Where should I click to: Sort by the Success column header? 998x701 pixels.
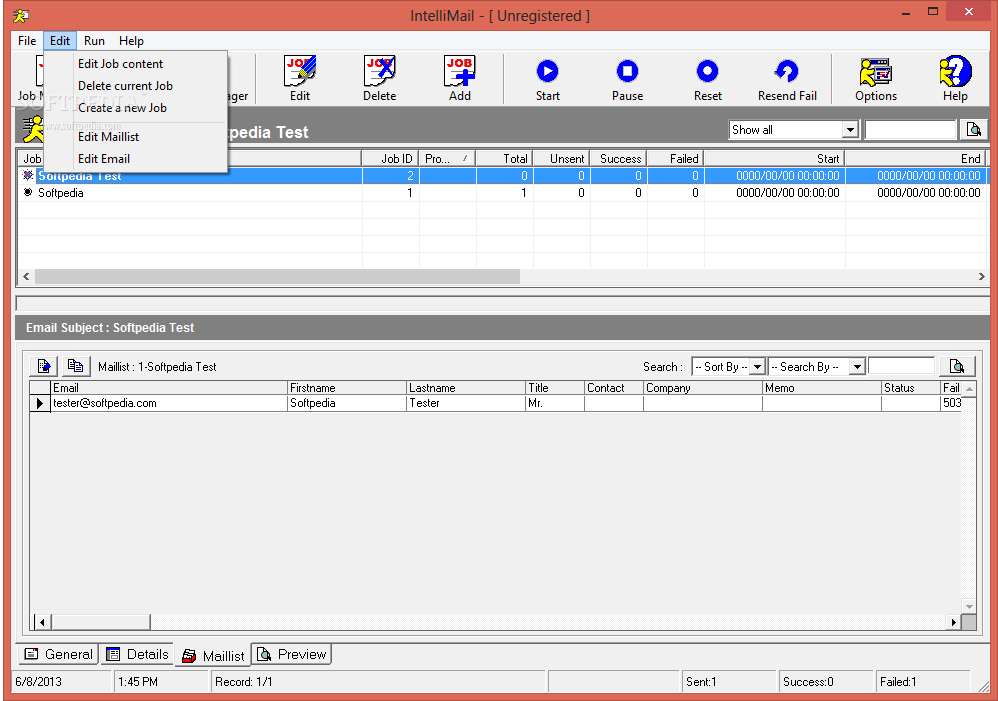(619, 159)
